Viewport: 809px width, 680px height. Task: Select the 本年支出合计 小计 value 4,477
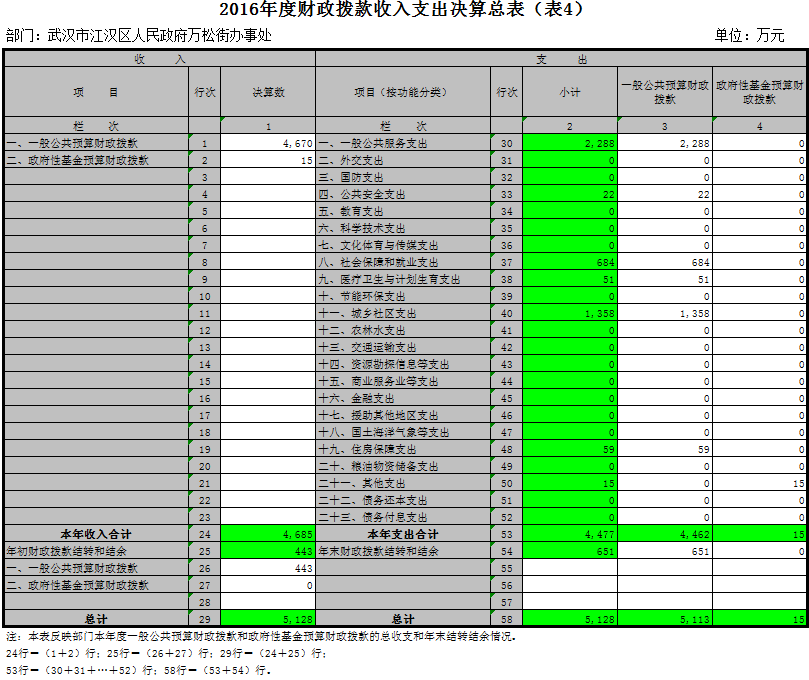(x=569, y=535)
